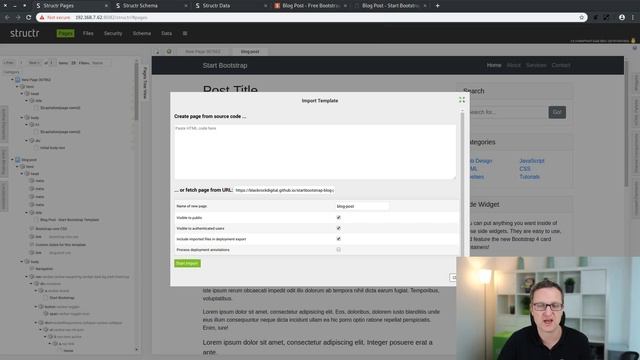Bookmark this page with the star icon
This screenshot has width=640, height=360.
(582, 18)
